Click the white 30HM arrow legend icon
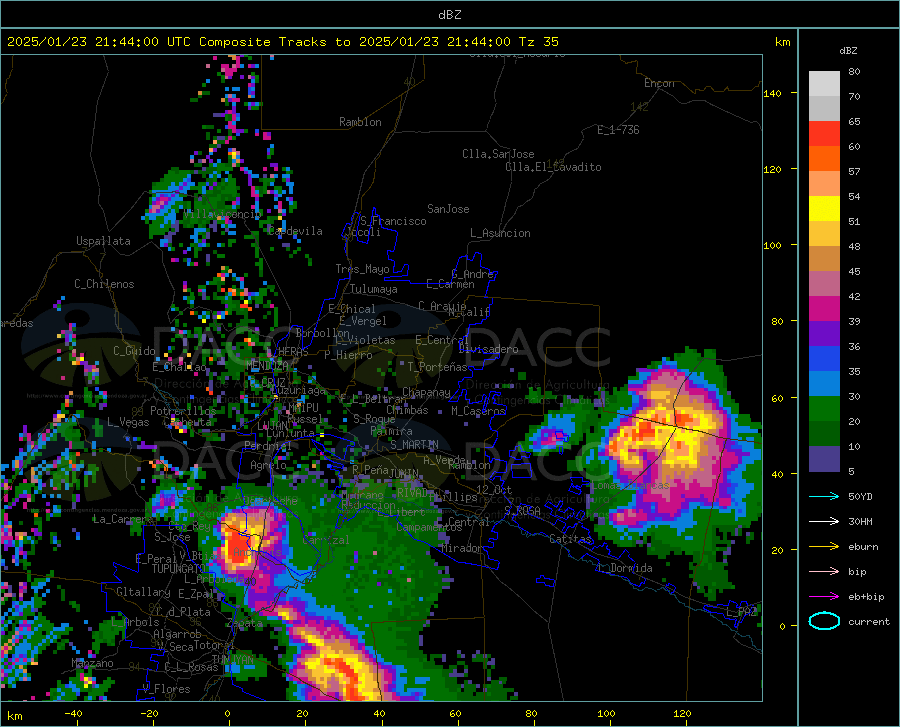The width and height of the screenshot is (900, 727). pyautogui.click(x=824, y=521)
